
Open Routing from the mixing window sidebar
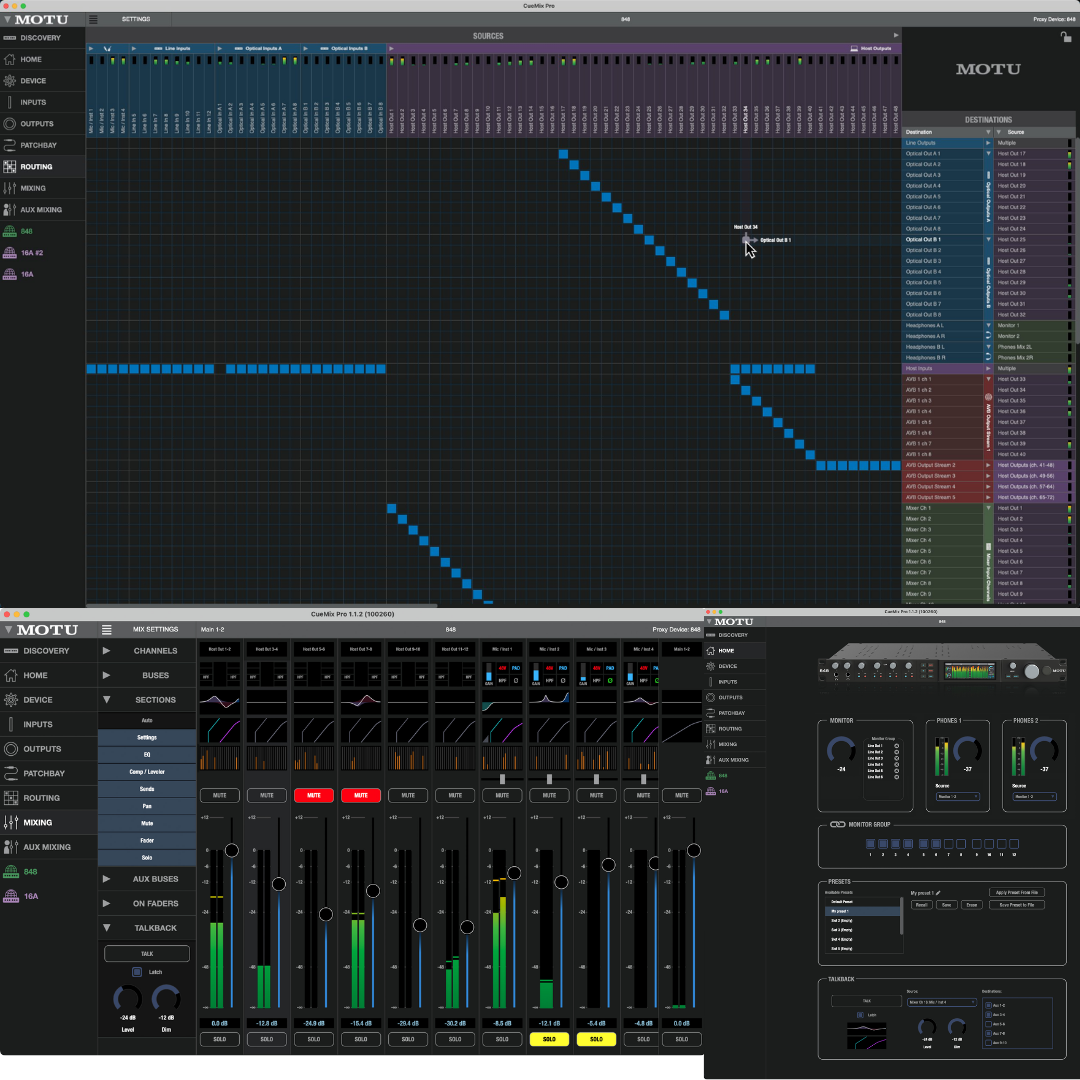tap(49, 798)
